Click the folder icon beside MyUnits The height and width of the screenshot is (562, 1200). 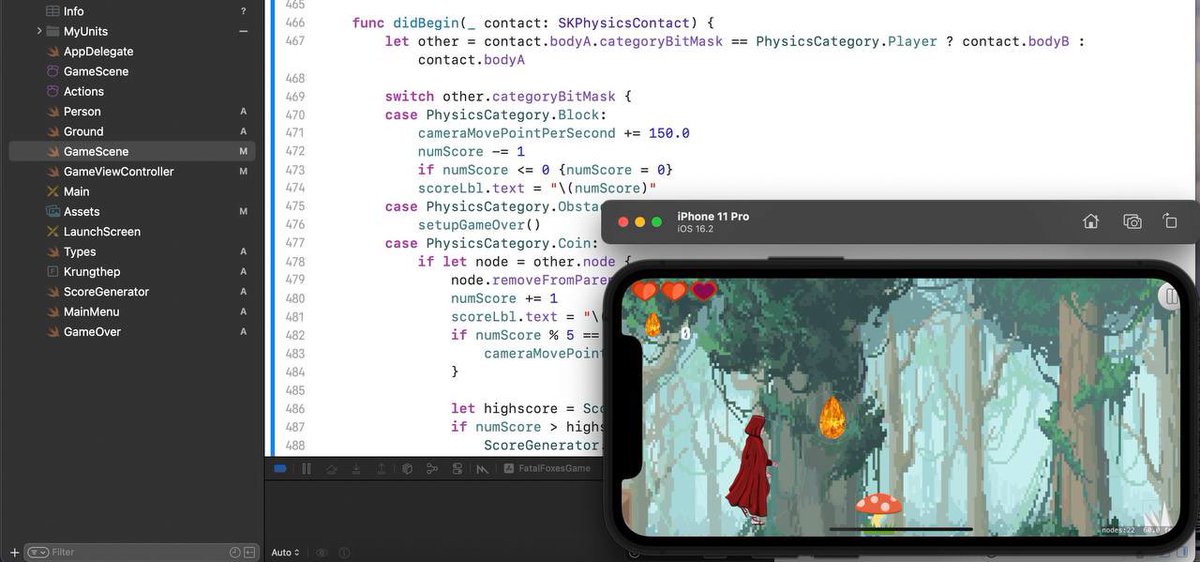click(53, 31)
